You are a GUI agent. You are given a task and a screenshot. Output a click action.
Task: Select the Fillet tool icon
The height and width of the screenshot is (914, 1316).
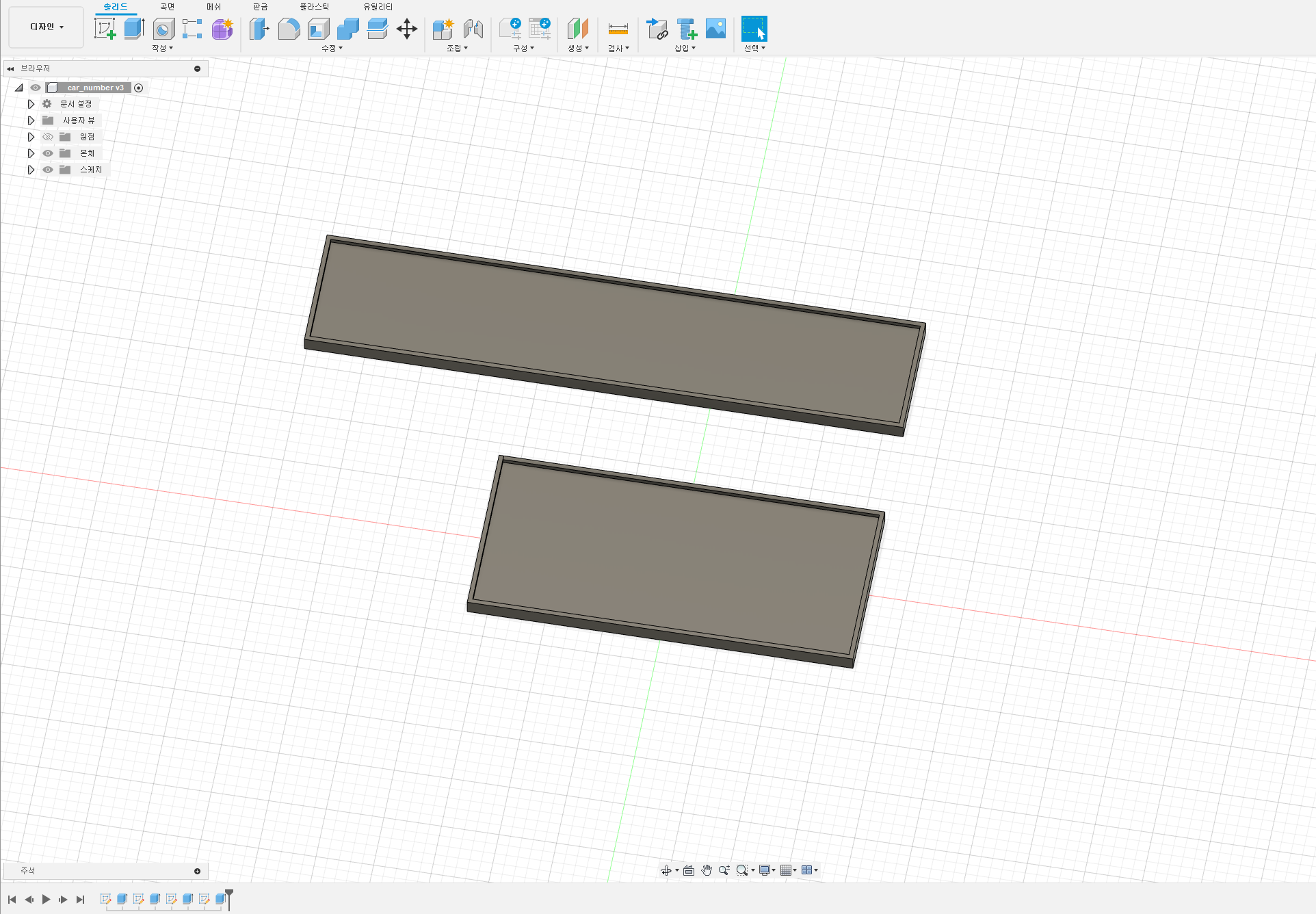point(289,29)
